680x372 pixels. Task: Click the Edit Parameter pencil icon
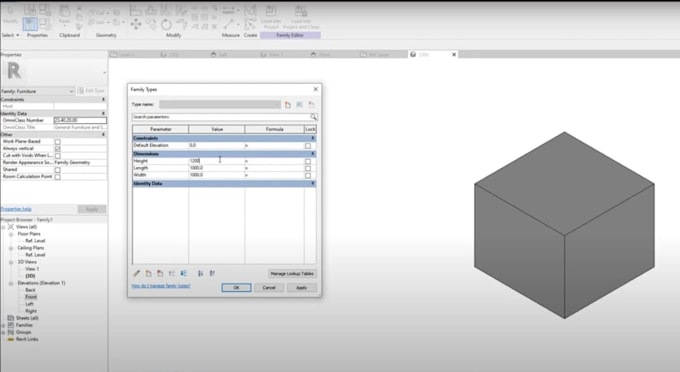(137, 273)
